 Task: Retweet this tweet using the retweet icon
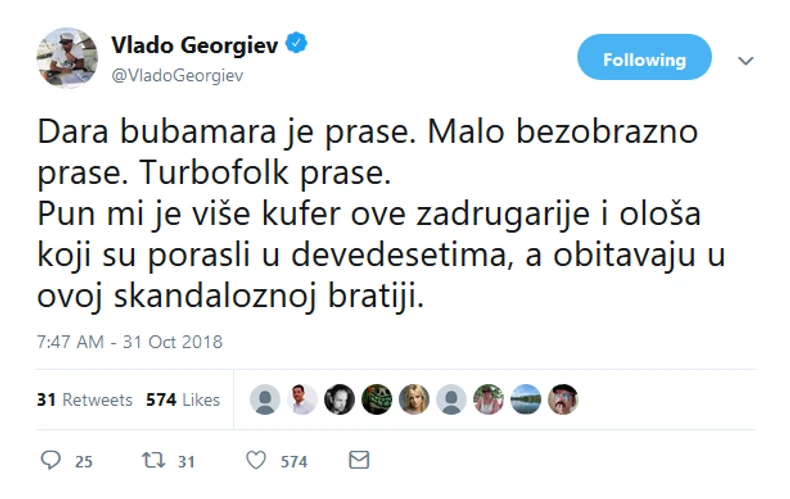153,460
